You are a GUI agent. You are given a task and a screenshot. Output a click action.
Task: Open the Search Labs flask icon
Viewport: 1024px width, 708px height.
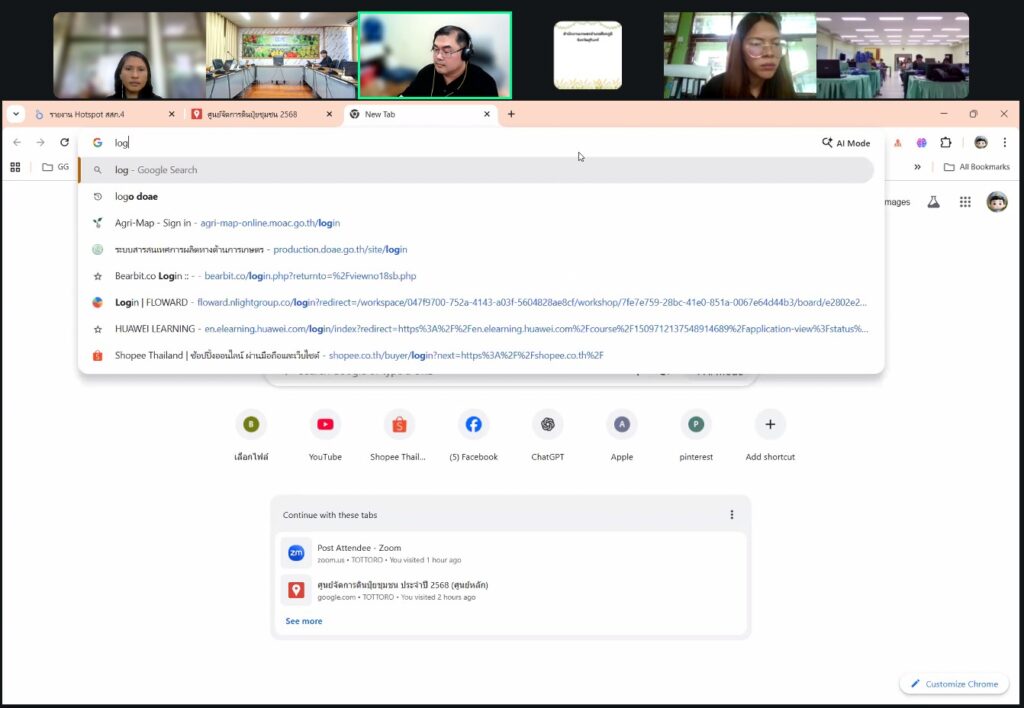tap(934, 202)
